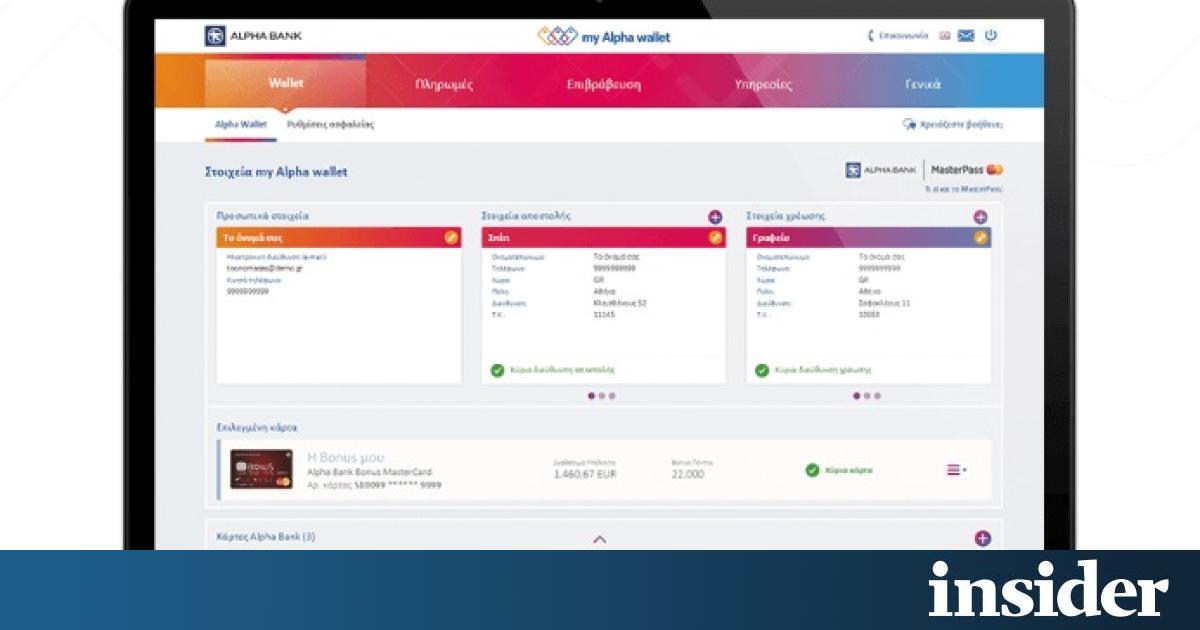This screenshot has width=1200, height=630.
Task: Log out with the power icon
Action: [991, 36]
